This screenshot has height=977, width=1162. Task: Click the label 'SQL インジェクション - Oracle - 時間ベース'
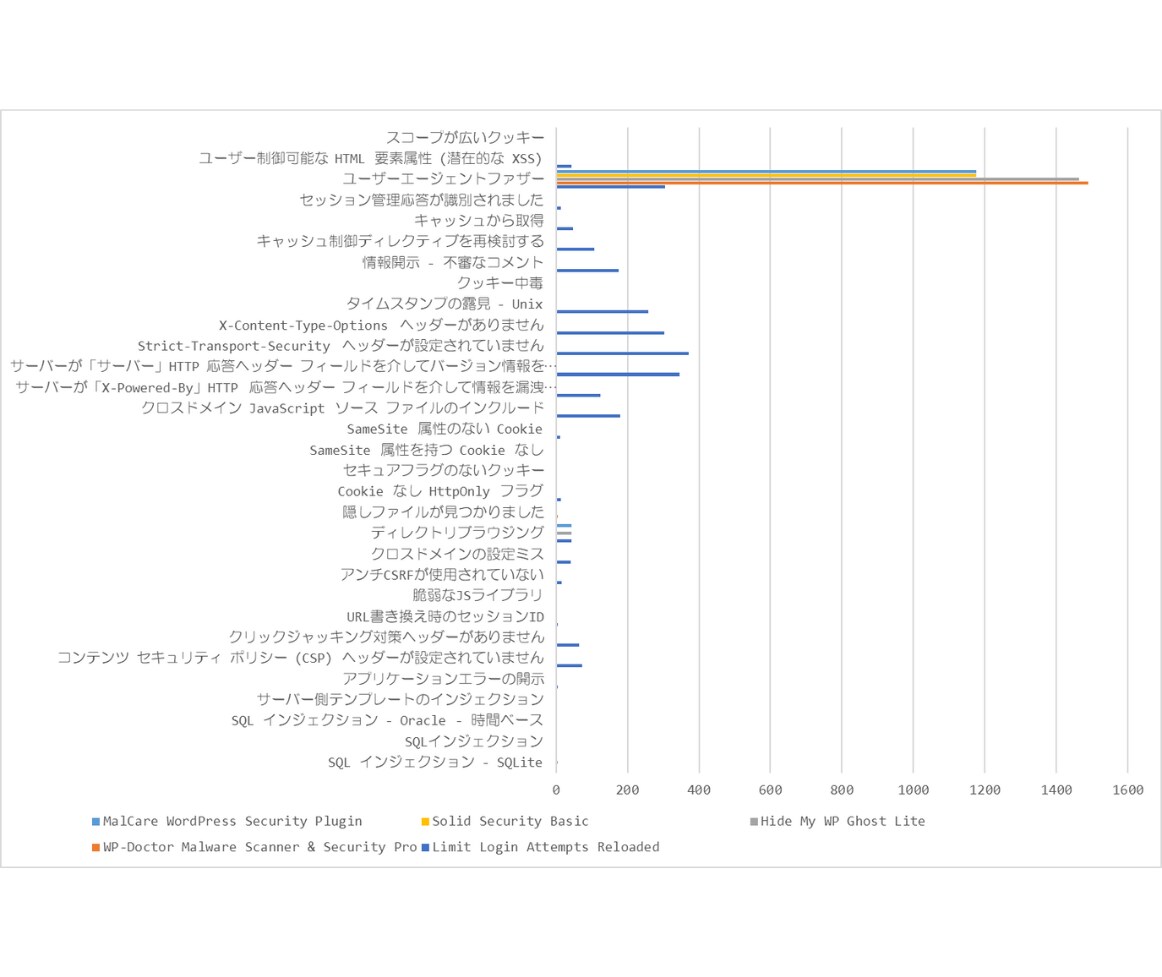387,721
